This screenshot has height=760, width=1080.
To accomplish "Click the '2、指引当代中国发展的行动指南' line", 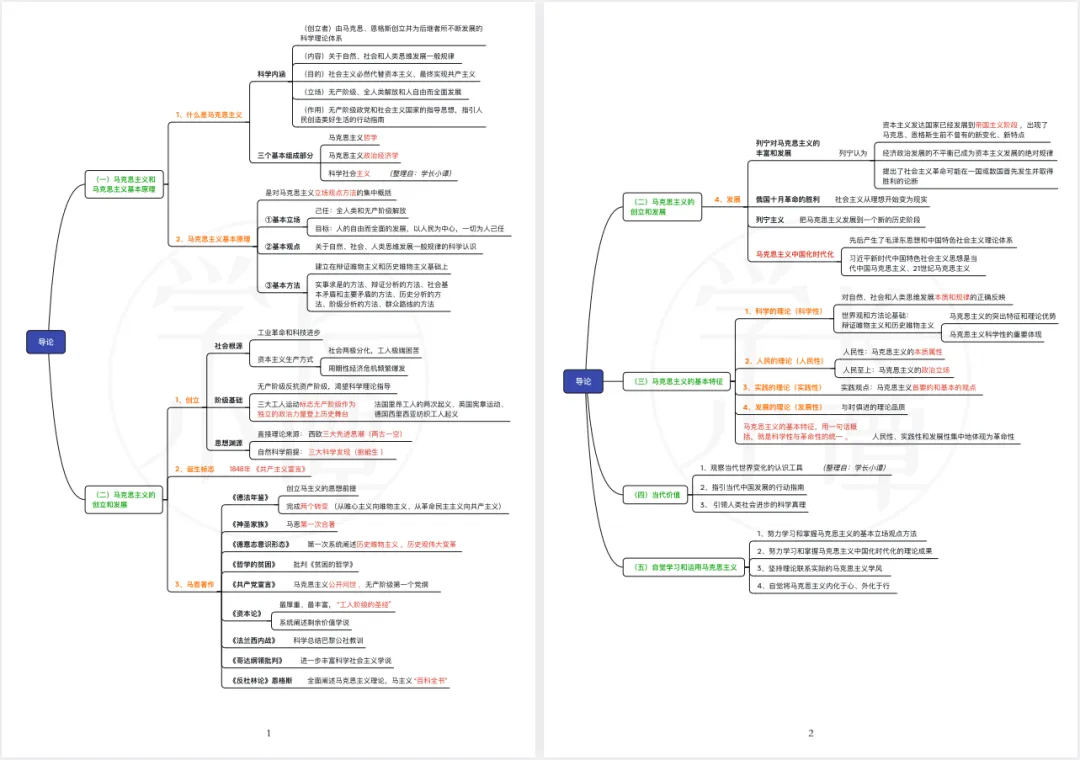I will [x=751, y=487].
